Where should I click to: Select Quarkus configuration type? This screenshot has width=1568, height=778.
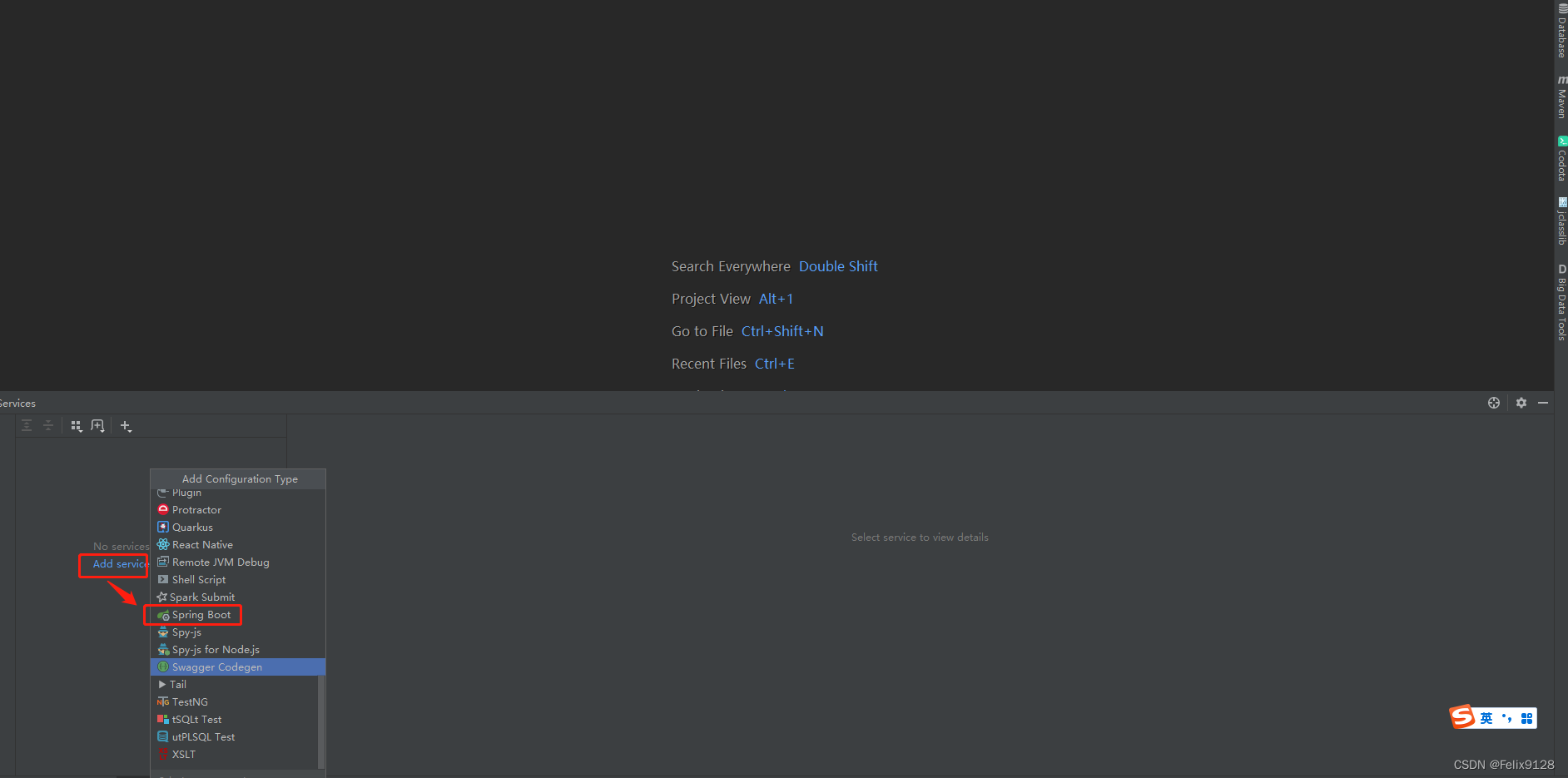[237, 527]
